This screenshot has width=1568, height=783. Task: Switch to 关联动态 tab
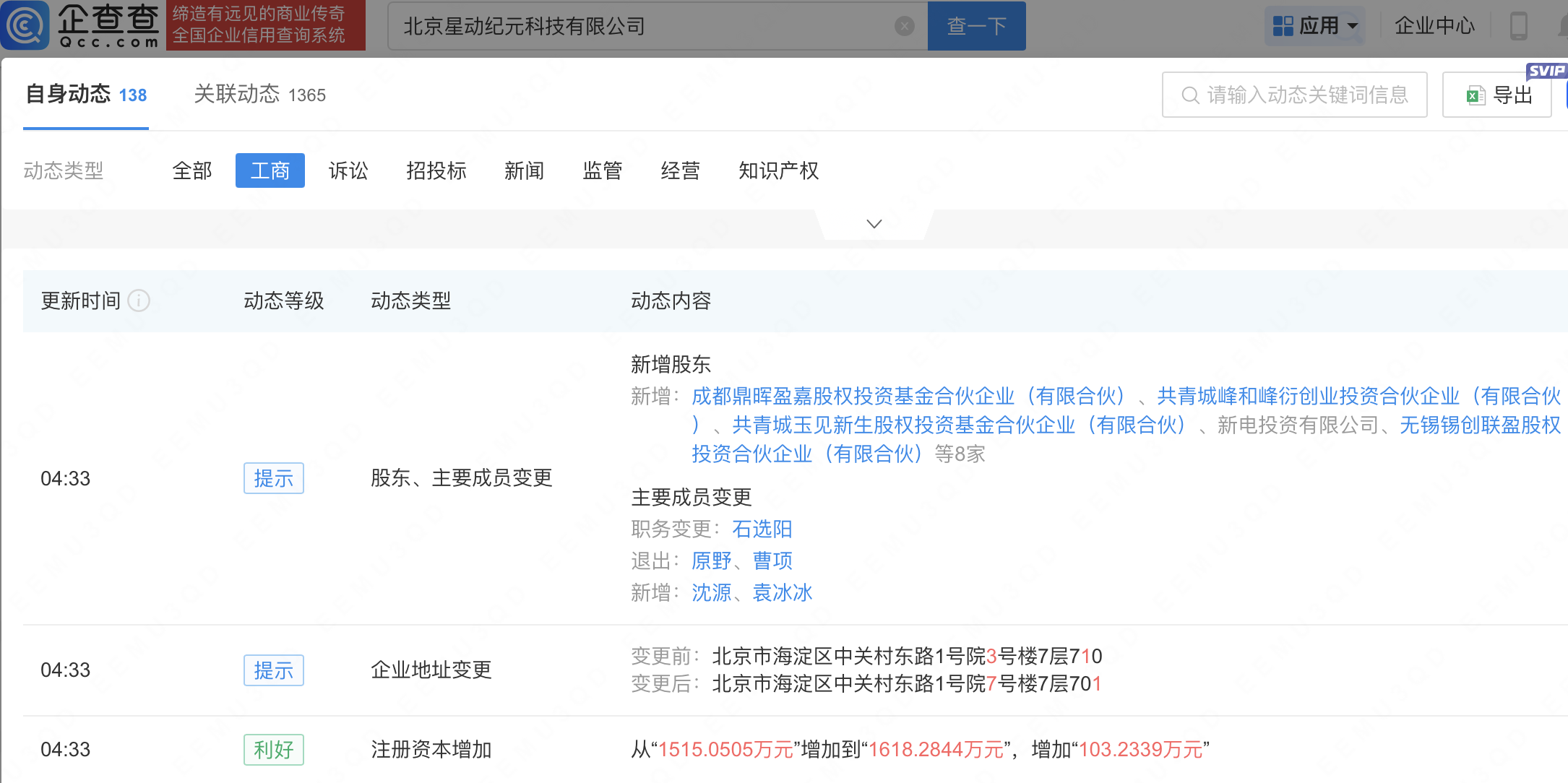point(259,95)
